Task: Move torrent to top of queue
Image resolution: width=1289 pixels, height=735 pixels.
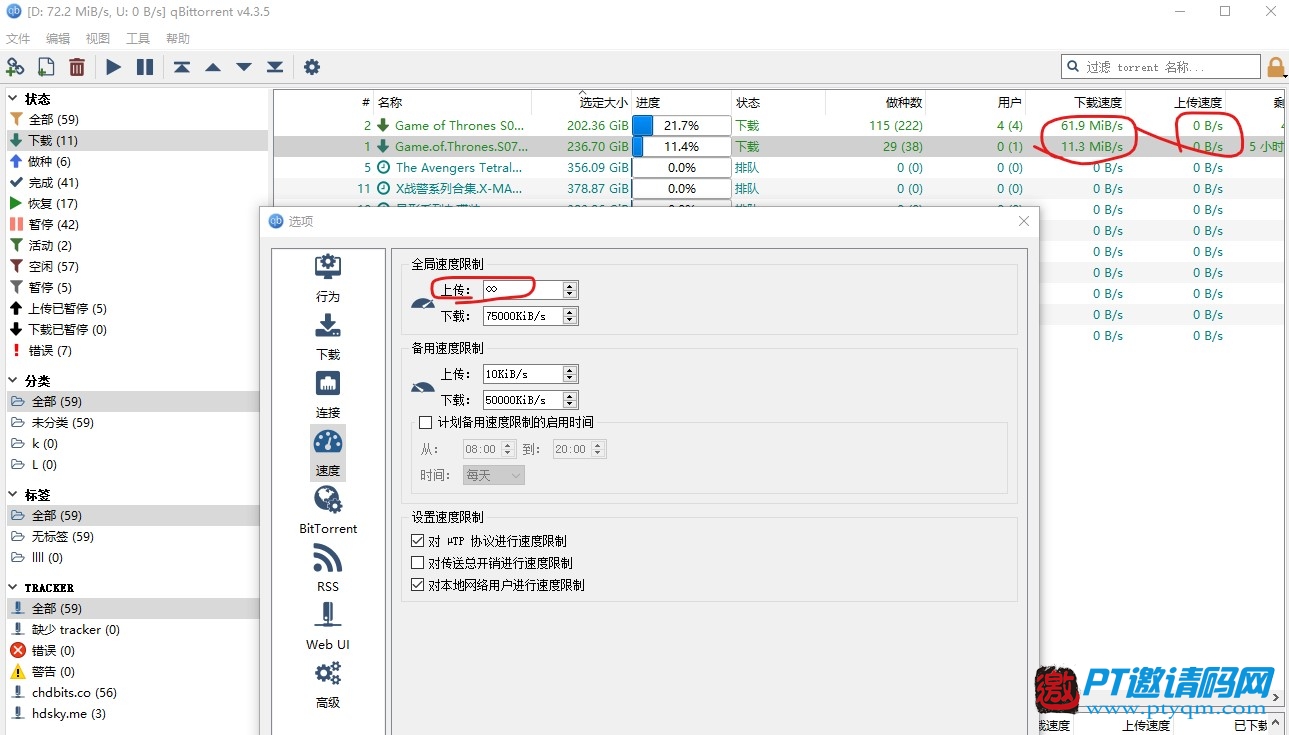Action: tap(182, 67)
